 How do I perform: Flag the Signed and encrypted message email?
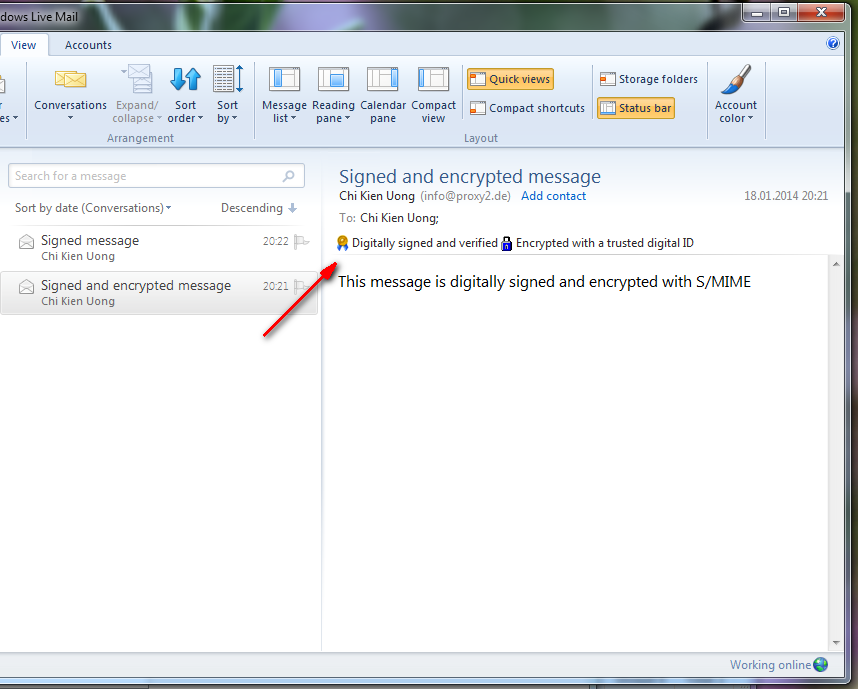click(x=301, y=286)
